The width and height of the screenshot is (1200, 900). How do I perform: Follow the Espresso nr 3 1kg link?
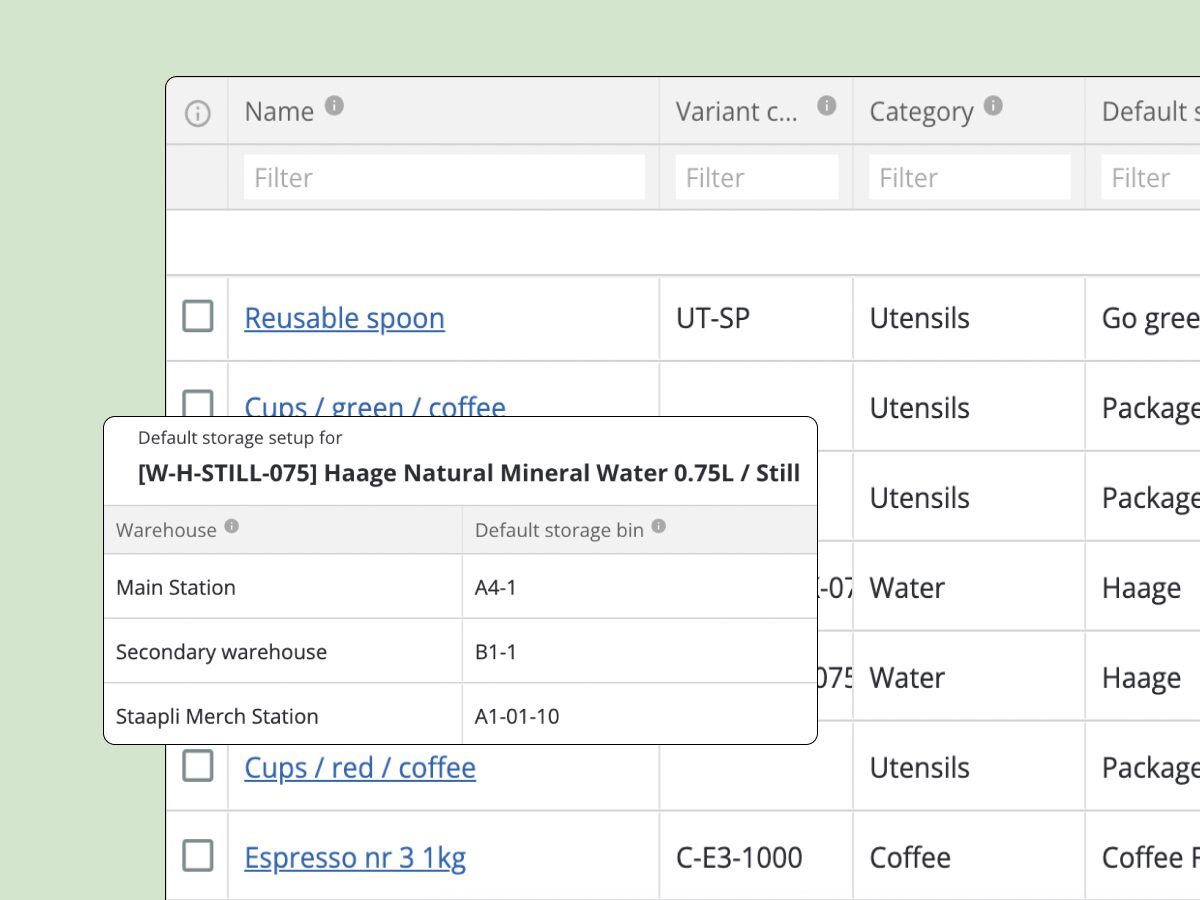pyautogui.click(x=355, y=857)
